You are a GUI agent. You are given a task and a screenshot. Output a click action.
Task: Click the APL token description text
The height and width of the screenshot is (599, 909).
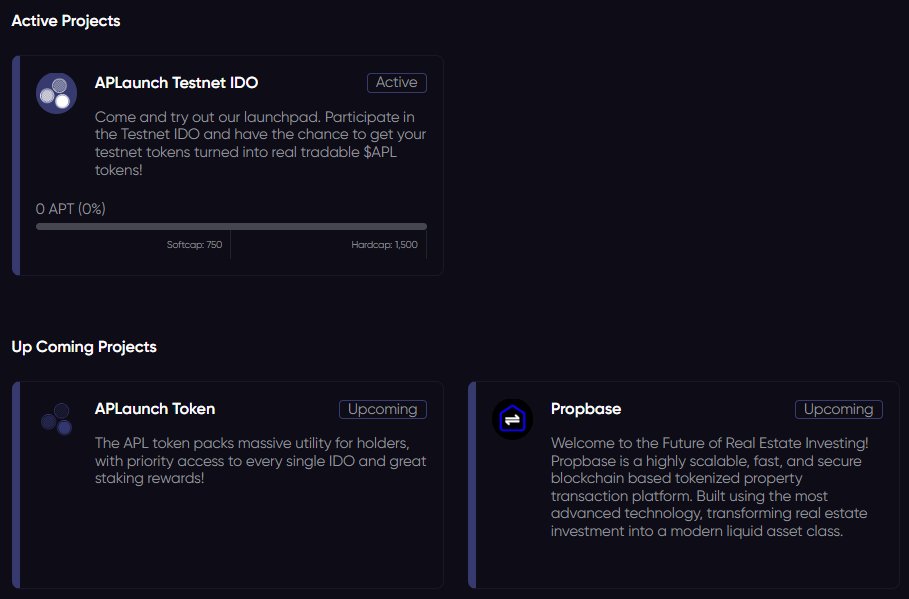pos(260,460)
